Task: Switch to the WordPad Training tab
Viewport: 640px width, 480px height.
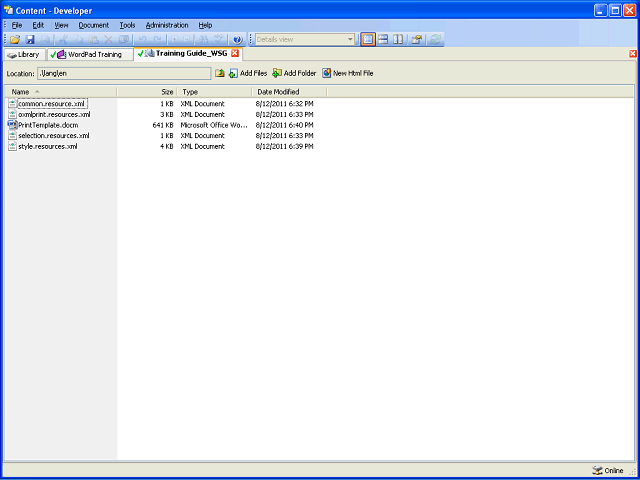Action: click(90, 54)
